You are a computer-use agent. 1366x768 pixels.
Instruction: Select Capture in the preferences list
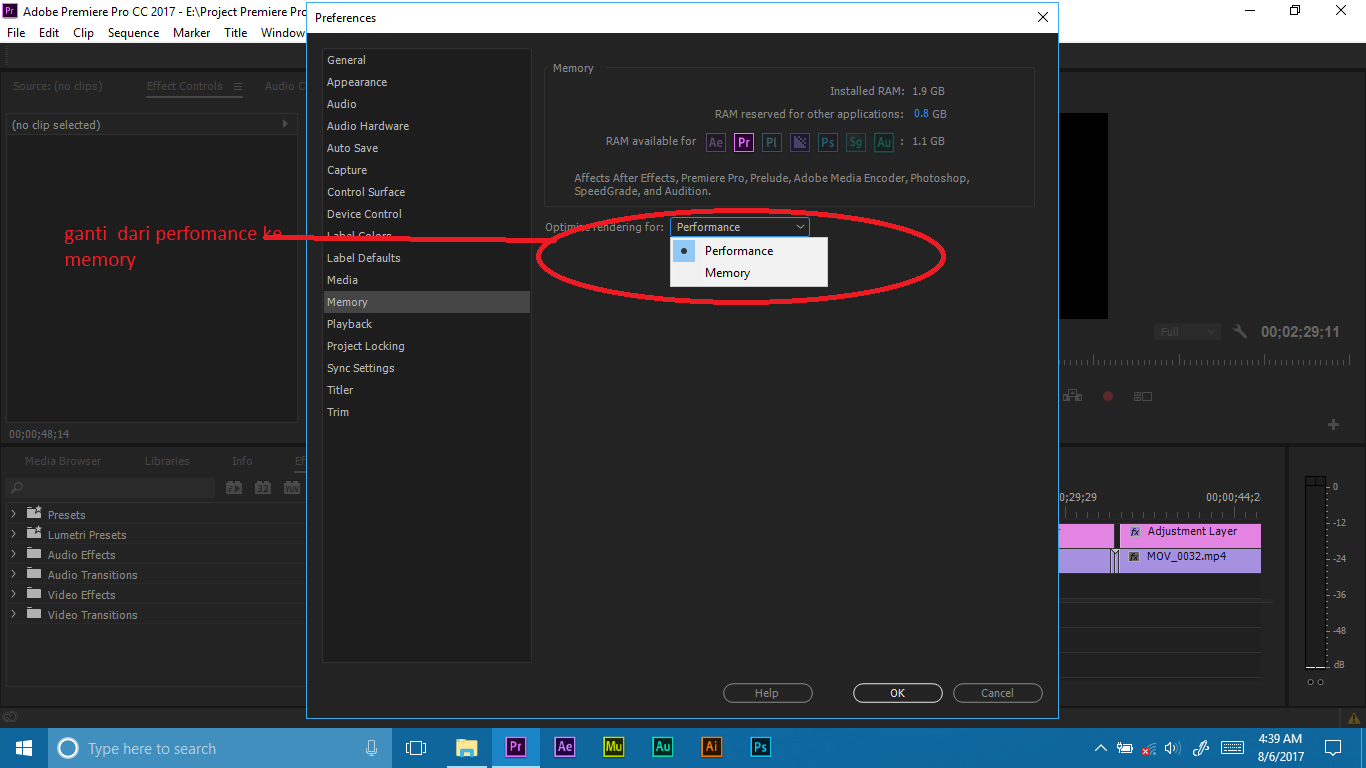(x=427, y=170)
